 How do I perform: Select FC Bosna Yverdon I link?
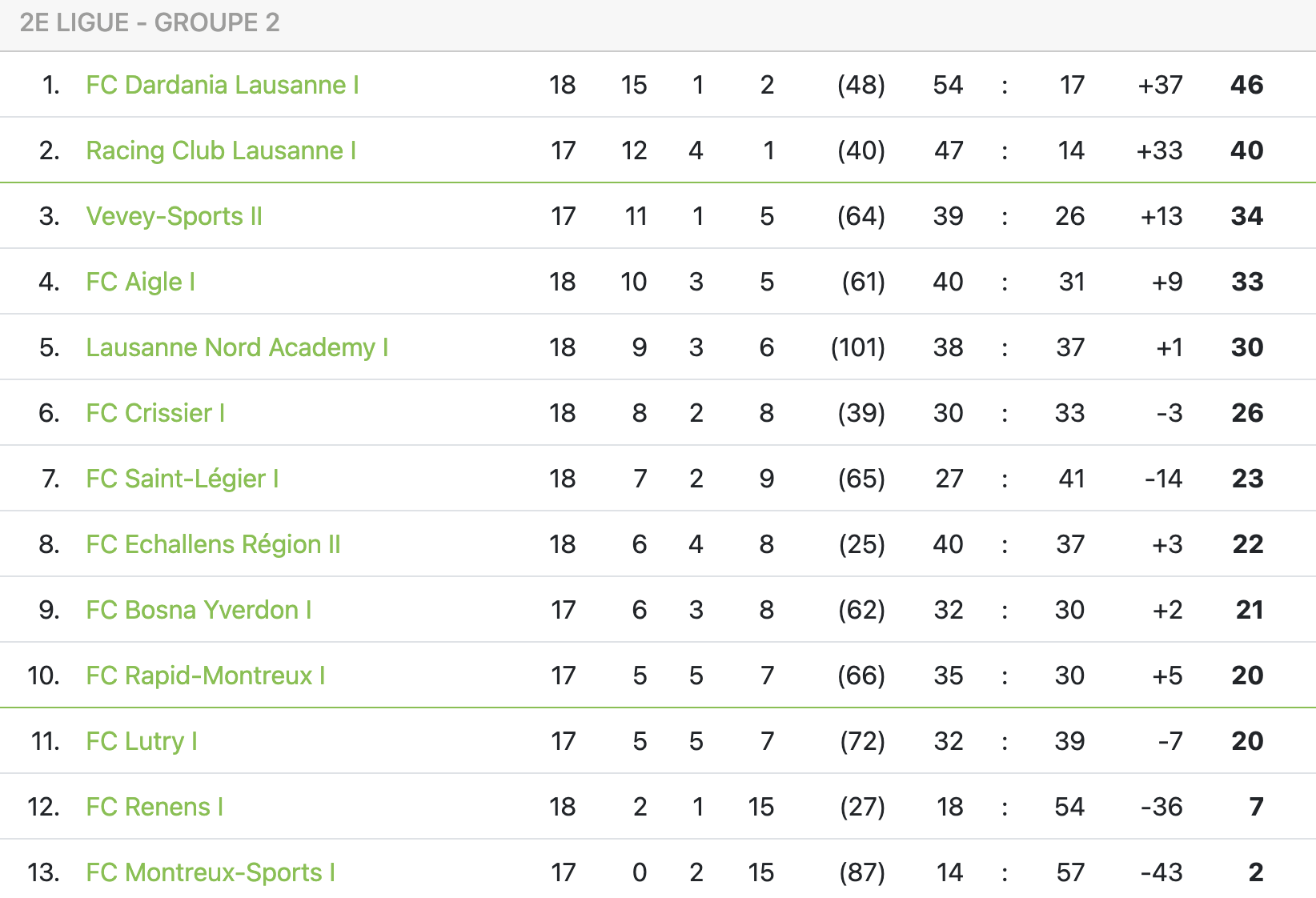click(x=199, y=610)
